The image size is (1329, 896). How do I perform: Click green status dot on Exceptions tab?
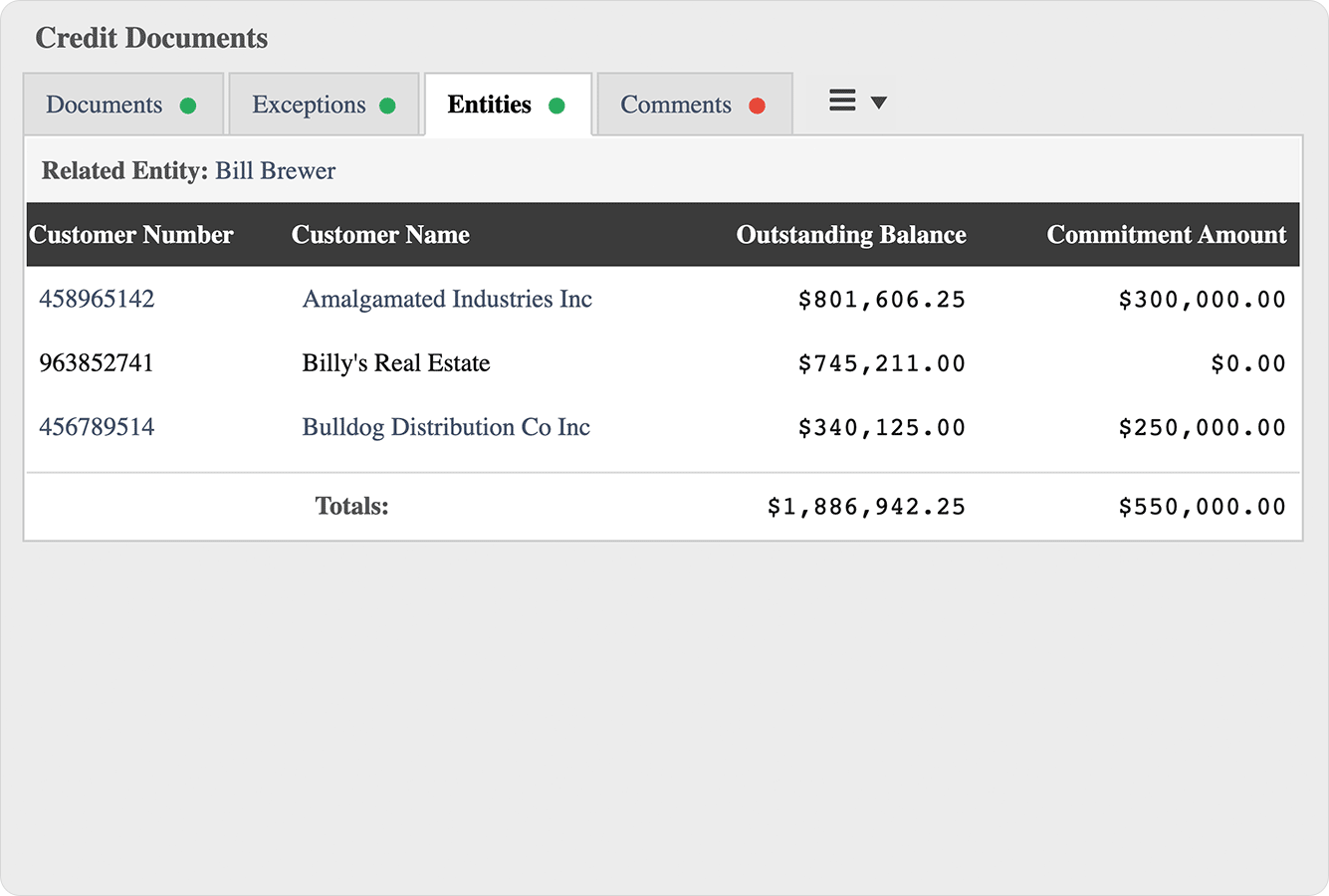pos(388,106)
